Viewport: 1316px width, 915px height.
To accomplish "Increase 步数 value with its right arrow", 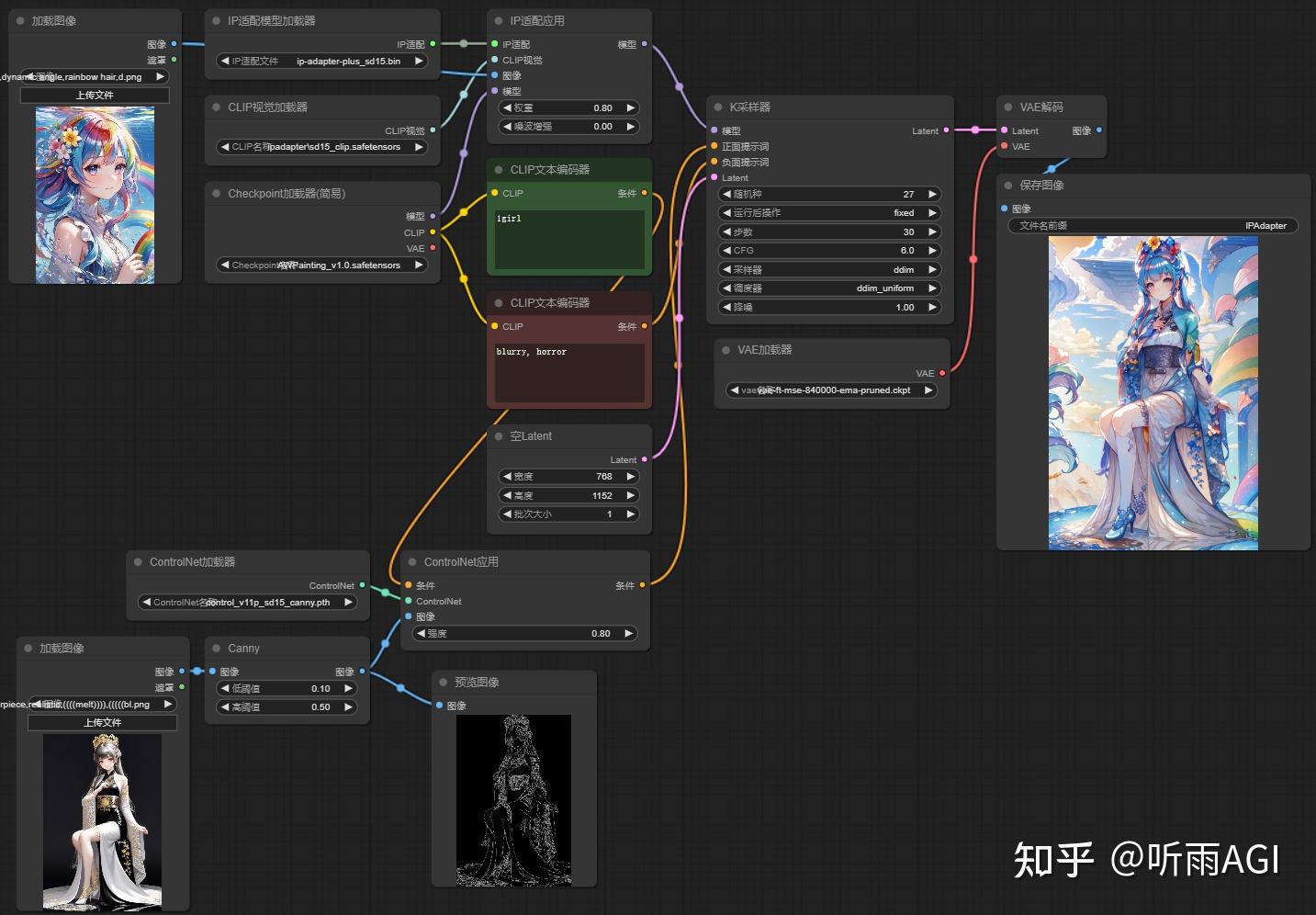I will coord(932,232).
